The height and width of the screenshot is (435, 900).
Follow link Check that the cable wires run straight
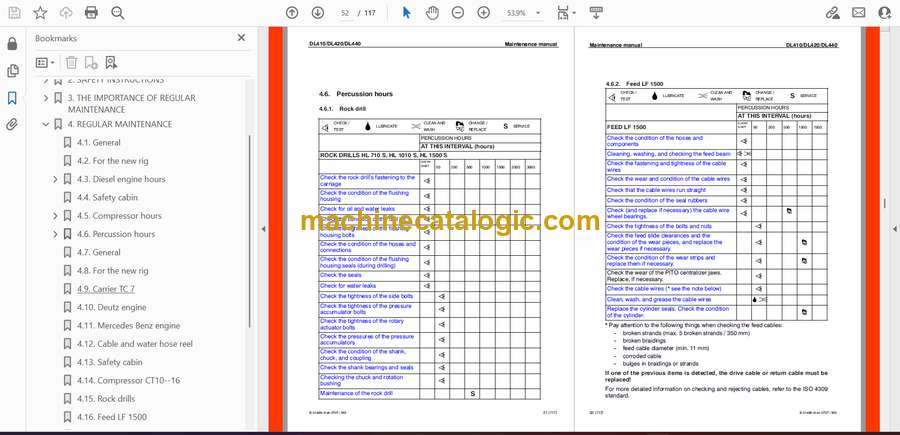pos(656,190)
